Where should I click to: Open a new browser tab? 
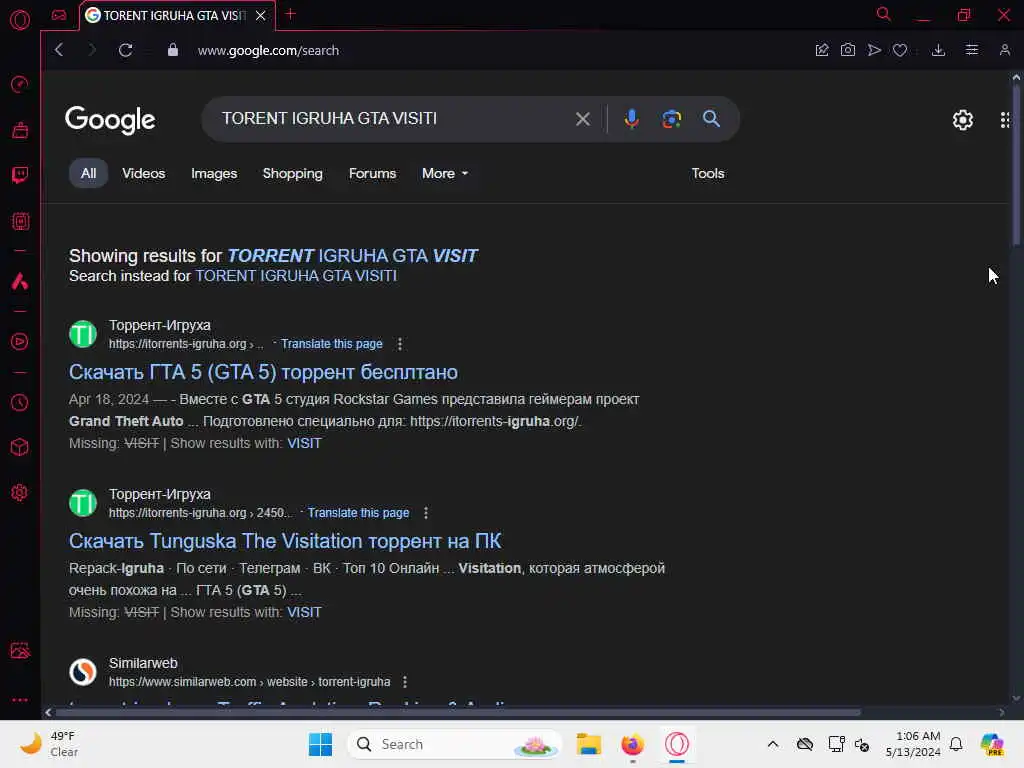click(x=291, y=14)
